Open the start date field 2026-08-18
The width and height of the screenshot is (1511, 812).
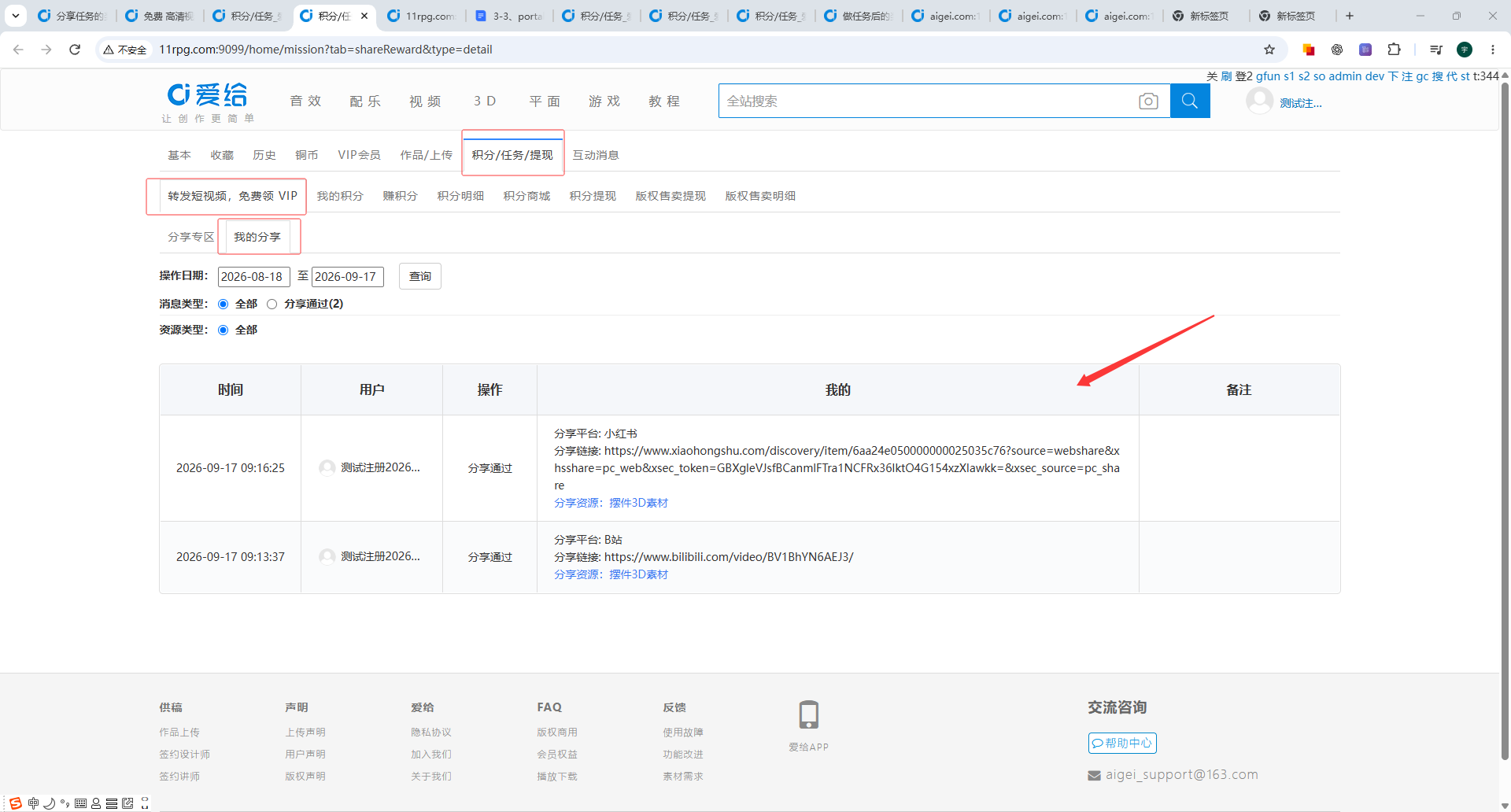254,277
